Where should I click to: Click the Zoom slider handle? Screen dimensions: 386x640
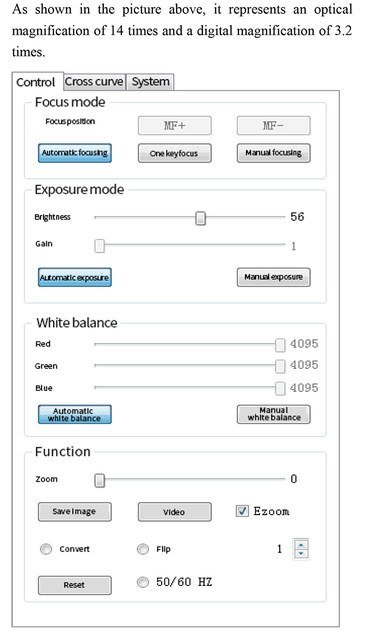point(100,480)
